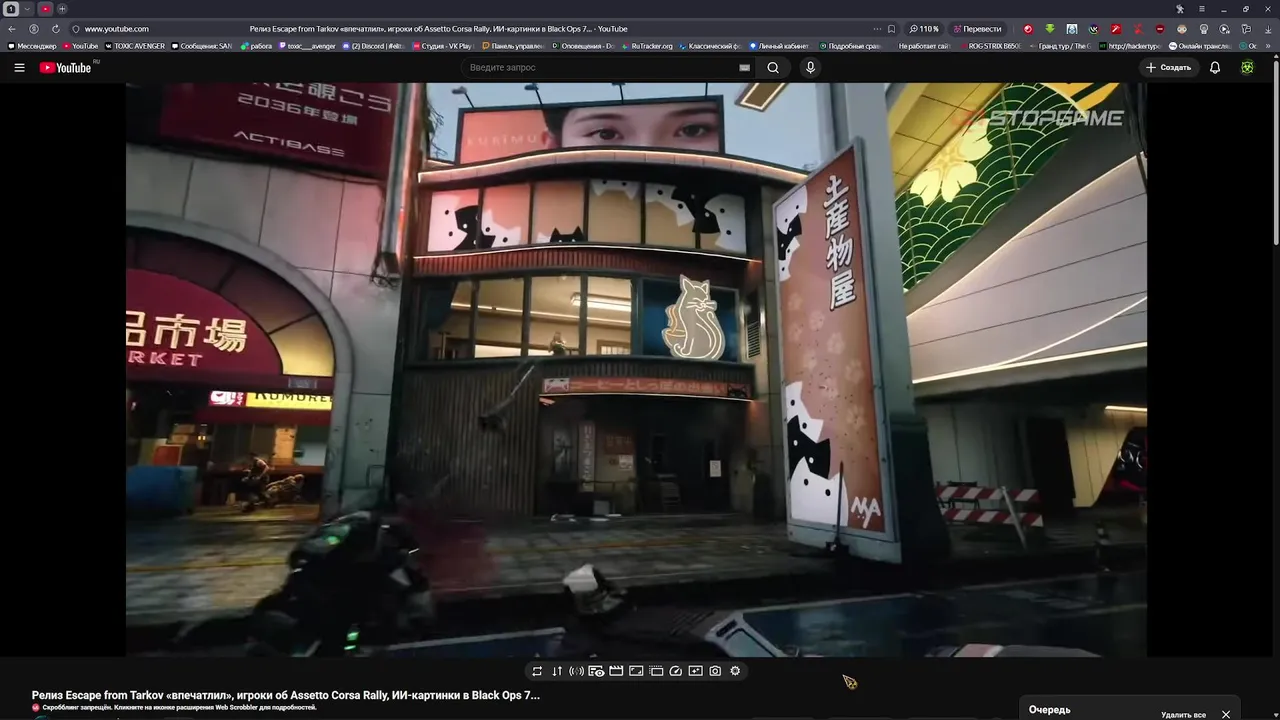This screenshot has width=1280, height=720.
Task: Toggle cinema mode clapper icon
Action: coord(616,671)
